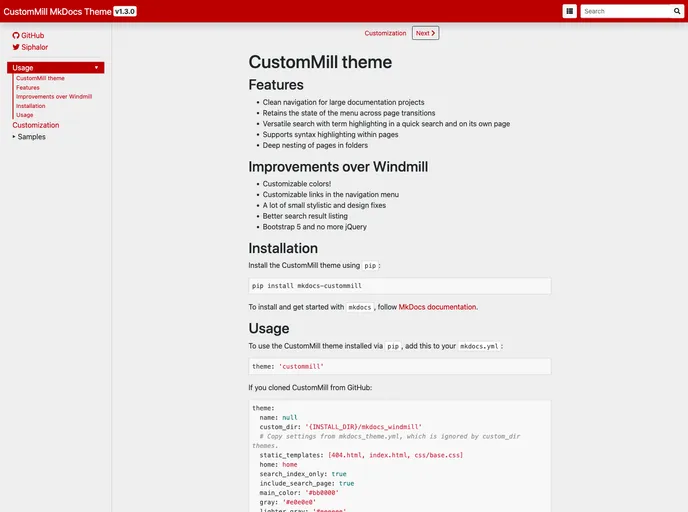Click the Customization link above the title
688x512 pixels.
coord(385,33)
